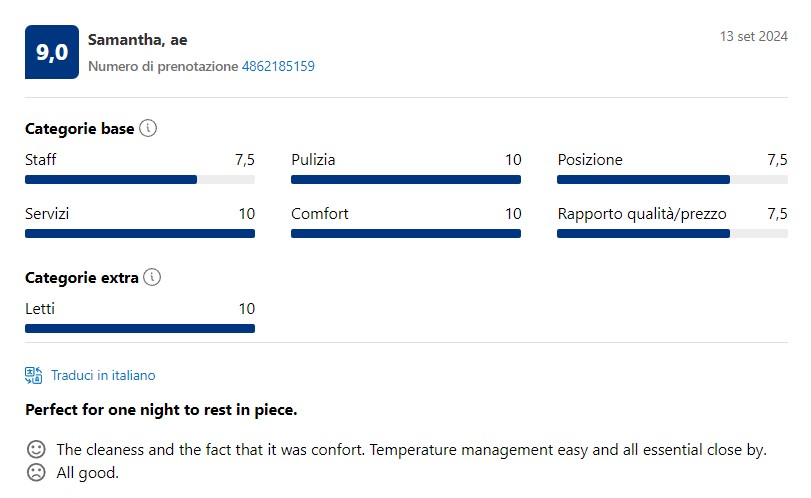Click the sad face negative feedback icon
This screenshot has height=498, width=811.
[x=36, y=473]
